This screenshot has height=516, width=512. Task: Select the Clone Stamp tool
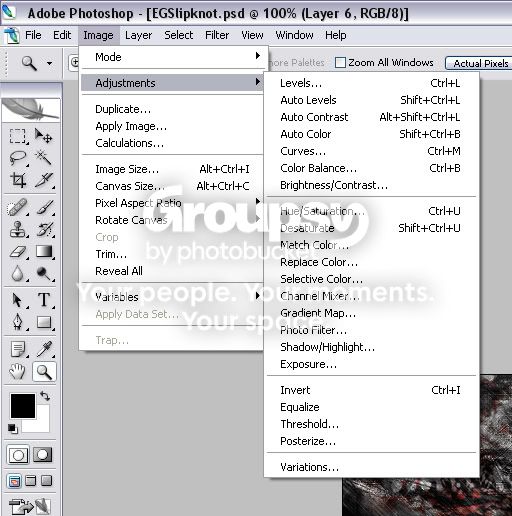pos(17,230)
